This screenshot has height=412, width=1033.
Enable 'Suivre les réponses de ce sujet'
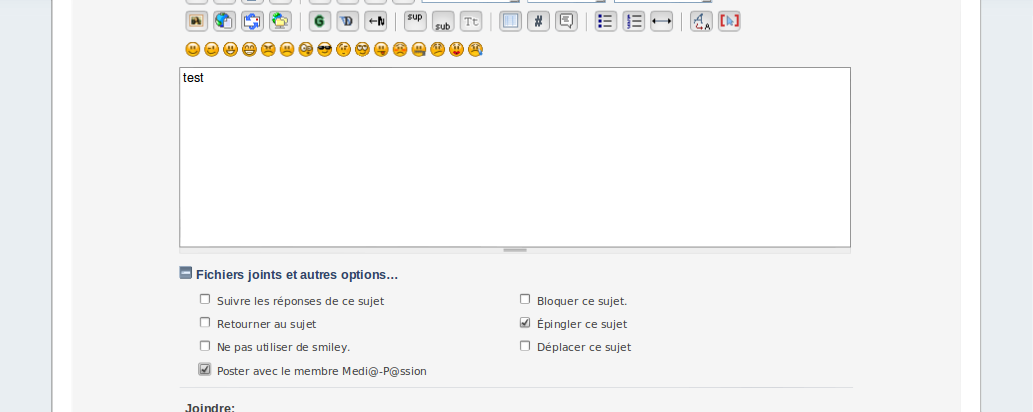pyautogui.click(x=205, y=299)
